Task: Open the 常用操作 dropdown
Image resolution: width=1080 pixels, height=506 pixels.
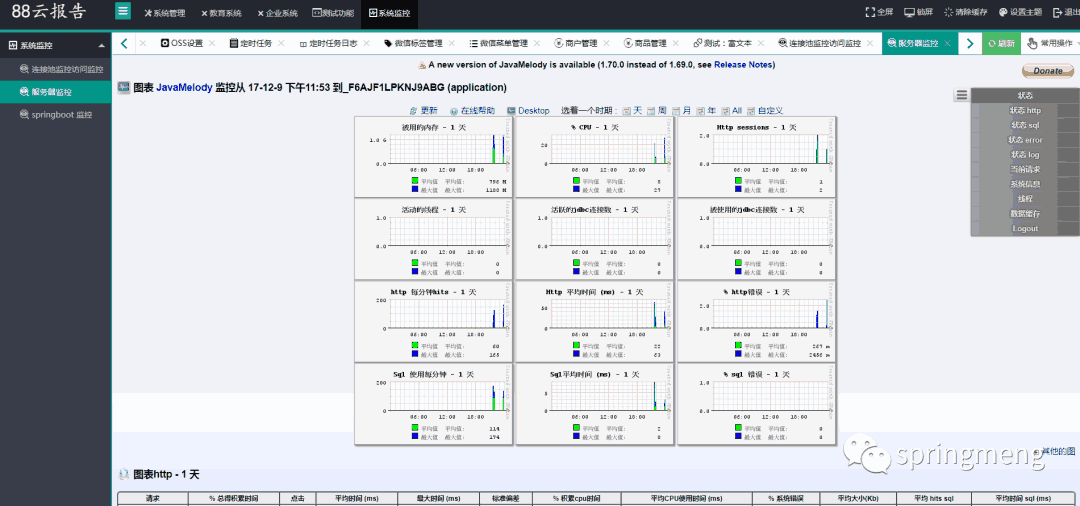Action: coord(1052,43)
